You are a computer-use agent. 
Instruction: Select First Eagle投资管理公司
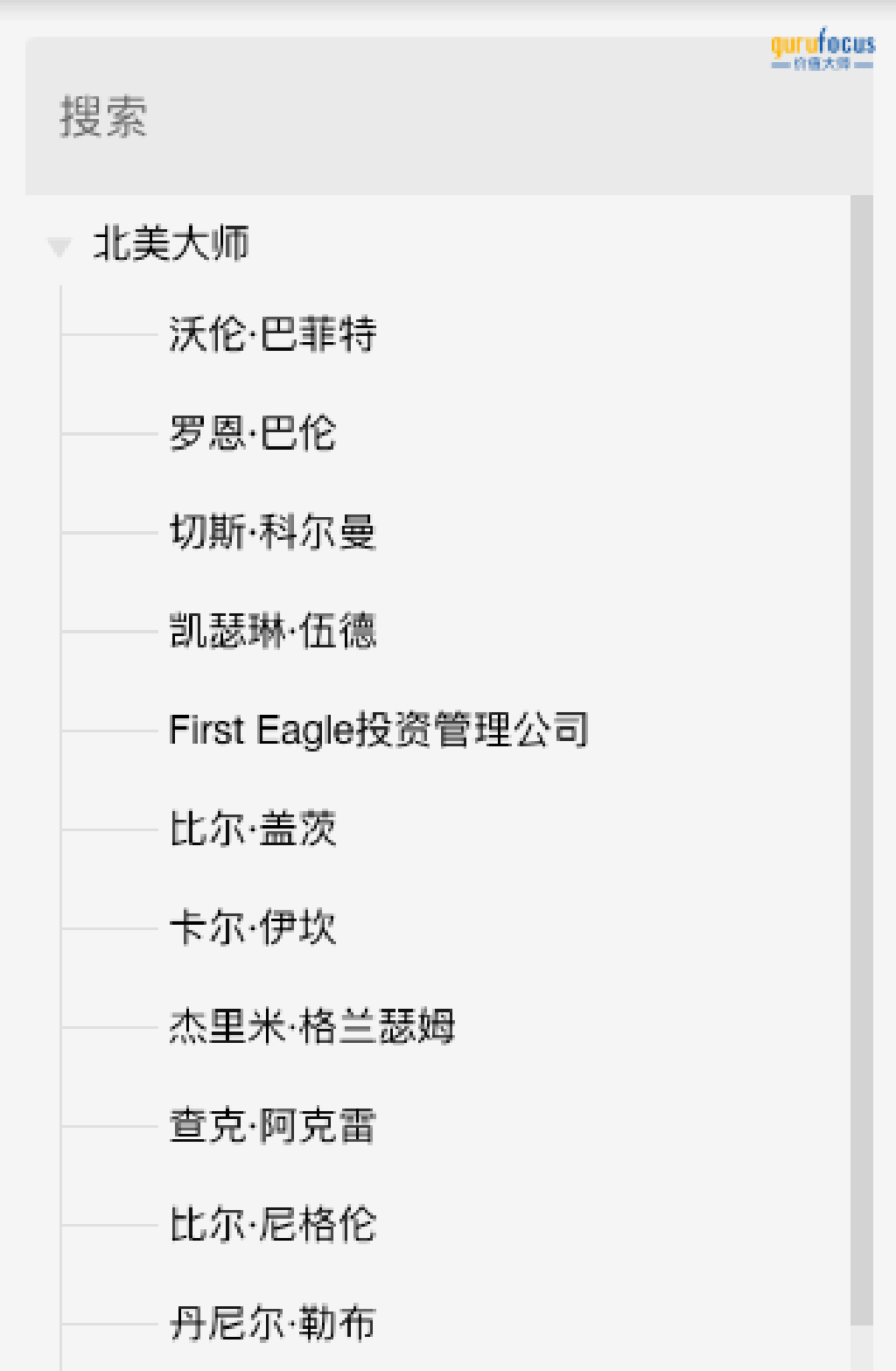(x=379, y=730)
